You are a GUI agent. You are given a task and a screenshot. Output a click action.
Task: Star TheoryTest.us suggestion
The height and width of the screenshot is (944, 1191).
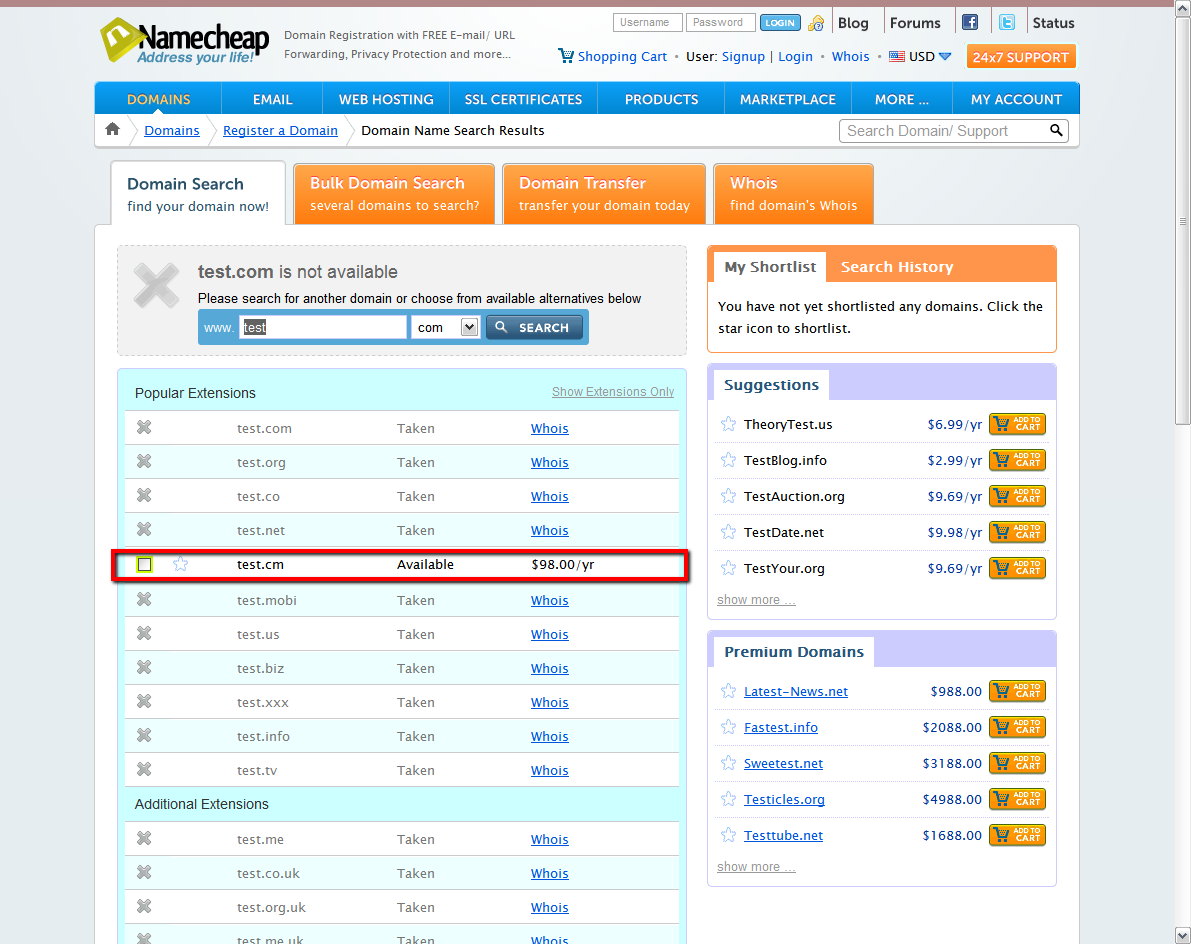click(728, 424)
